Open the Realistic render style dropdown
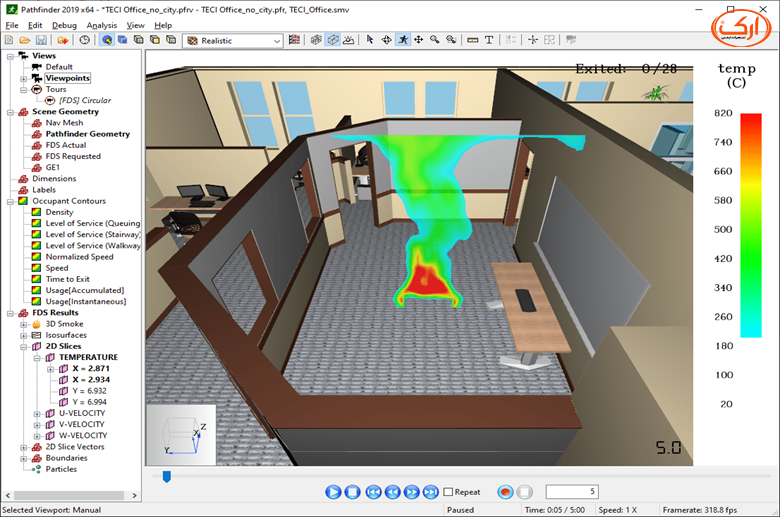The width and height of the screenshot is (780, 517). (233, 41)
